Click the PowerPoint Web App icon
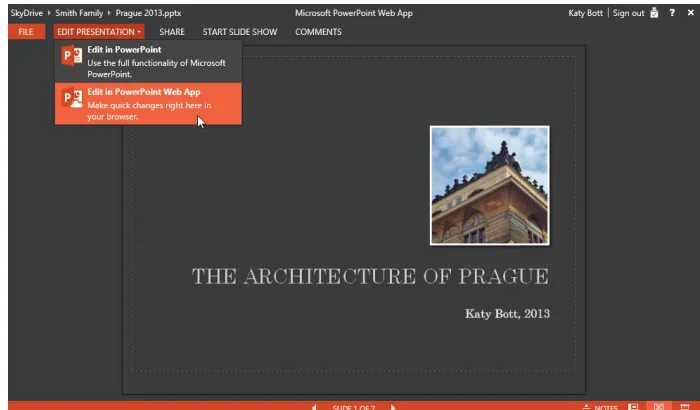 (x=72, y=98)
